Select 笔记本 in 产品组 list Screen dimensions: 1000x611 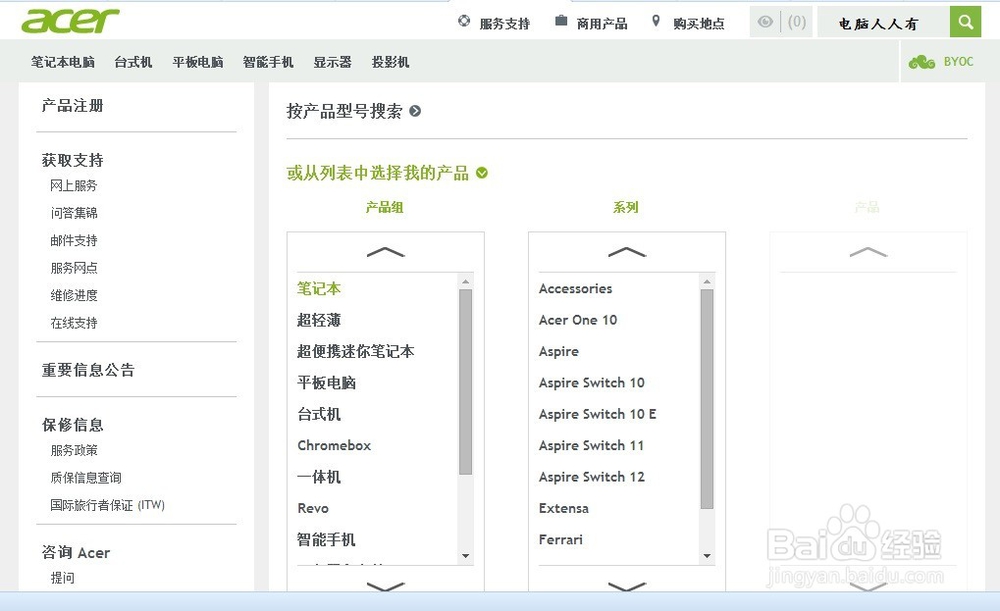point(319,288)
